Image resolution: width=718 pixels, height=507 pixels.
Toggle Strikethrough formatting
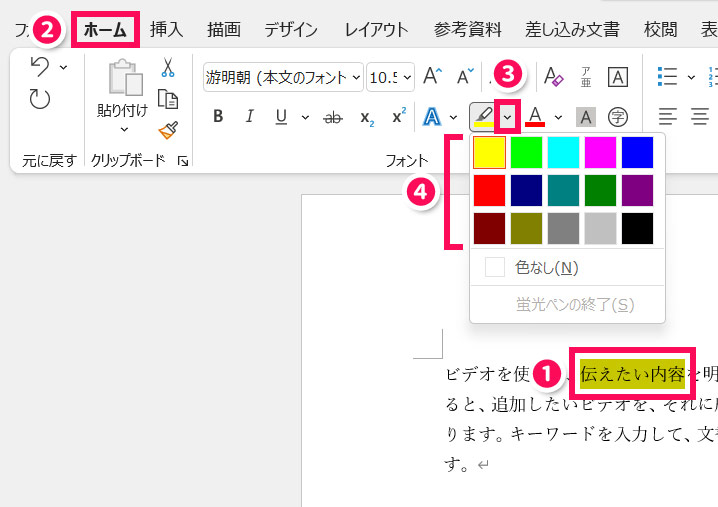(333, 118)
